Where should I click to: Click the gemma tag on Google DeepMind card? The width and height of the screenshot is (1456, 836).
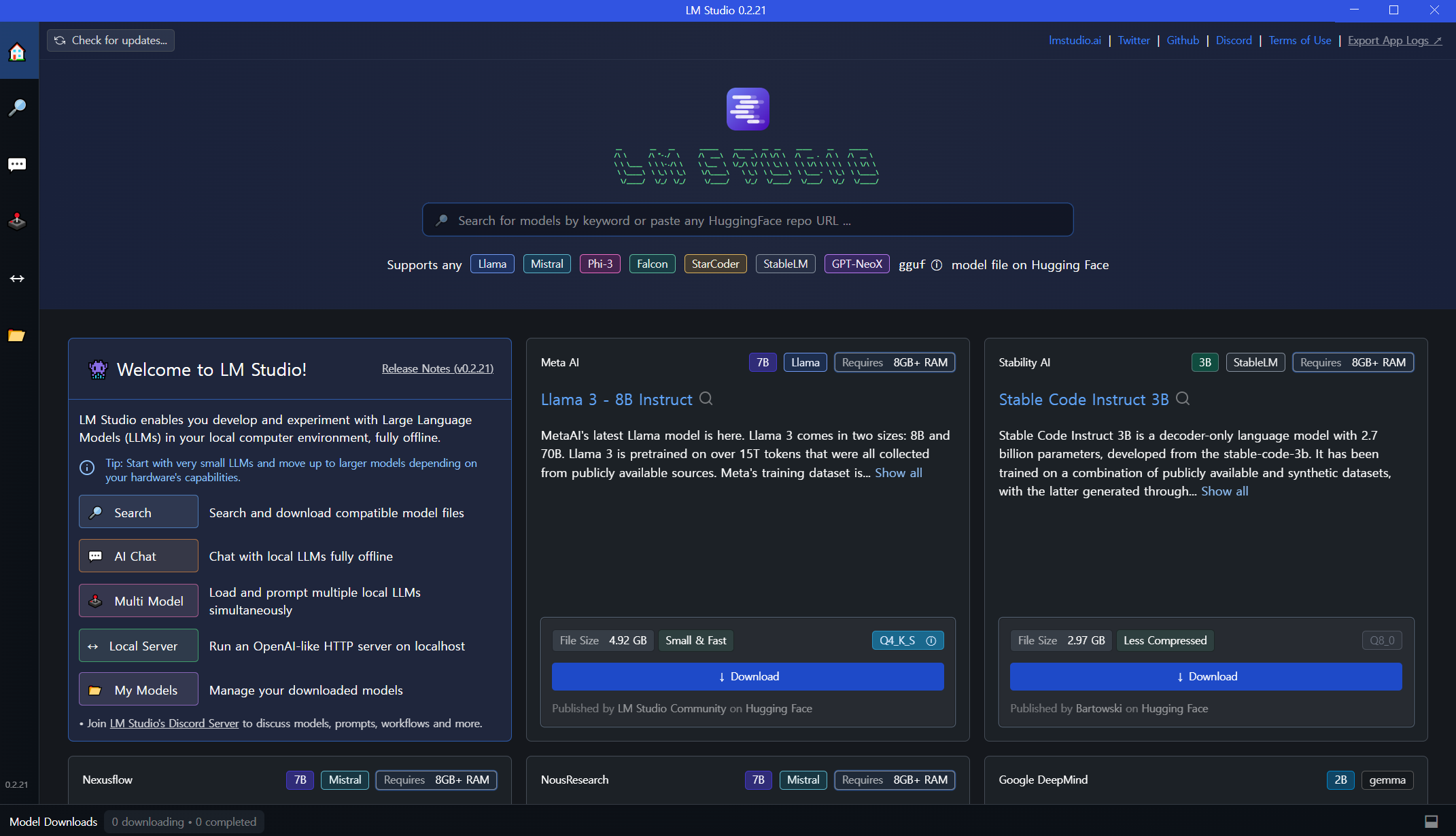pyautogui.click(x=1387, y=780)
